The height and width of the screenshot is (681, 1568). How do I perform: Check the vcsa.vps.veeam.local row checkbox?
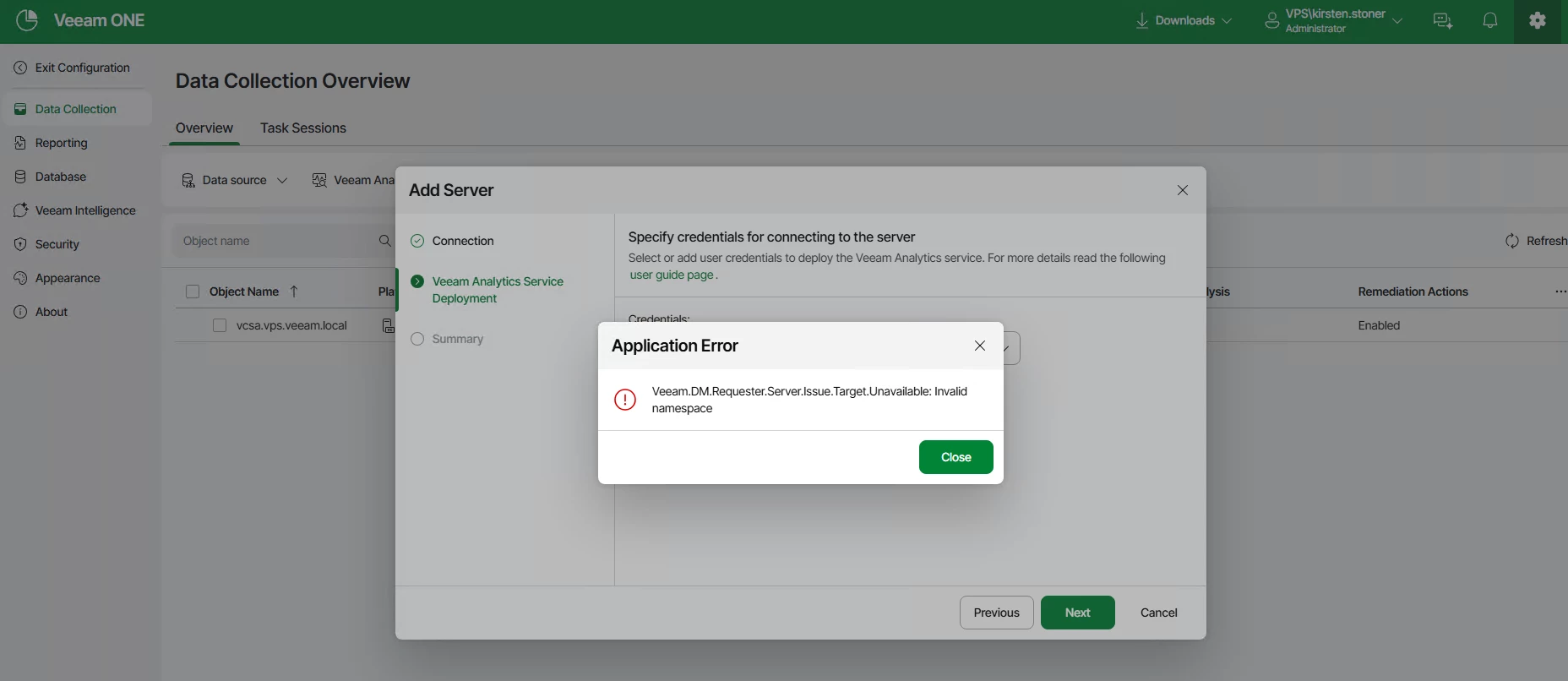tap(220, 325)
